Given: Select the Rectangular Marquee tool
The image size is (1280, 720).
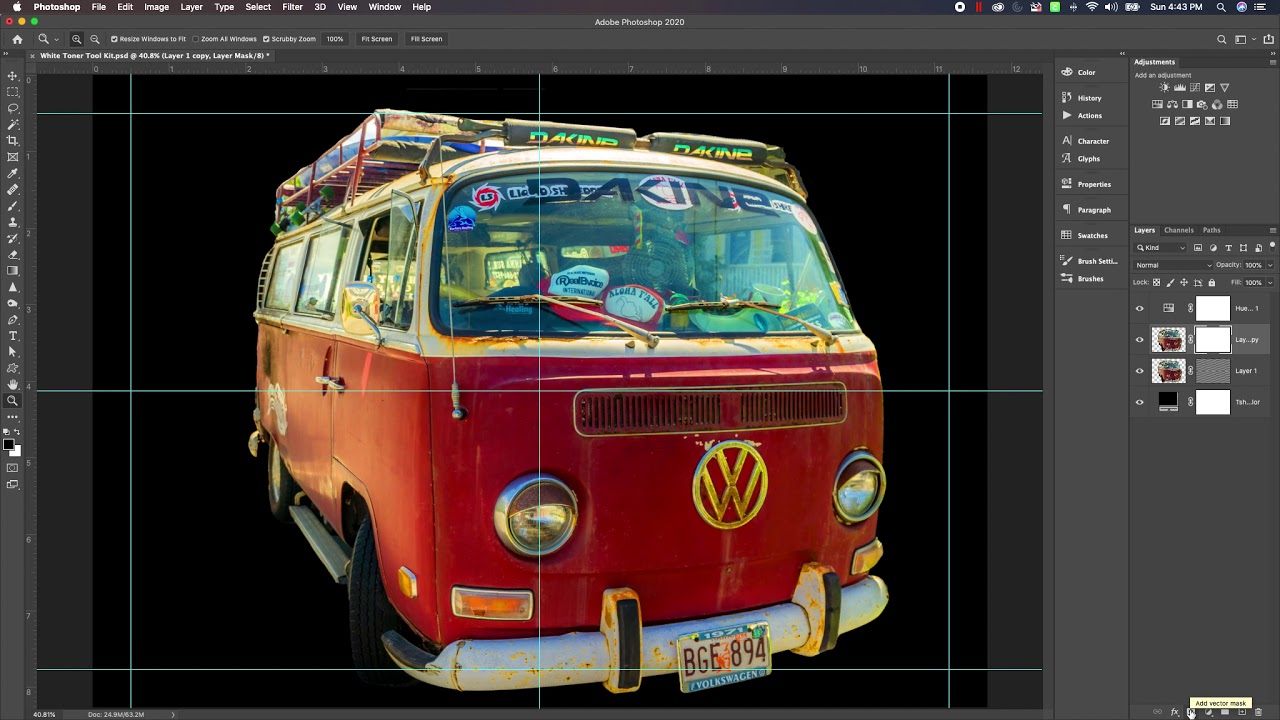Looking at the screenshot, I should [x=13, y=92].
